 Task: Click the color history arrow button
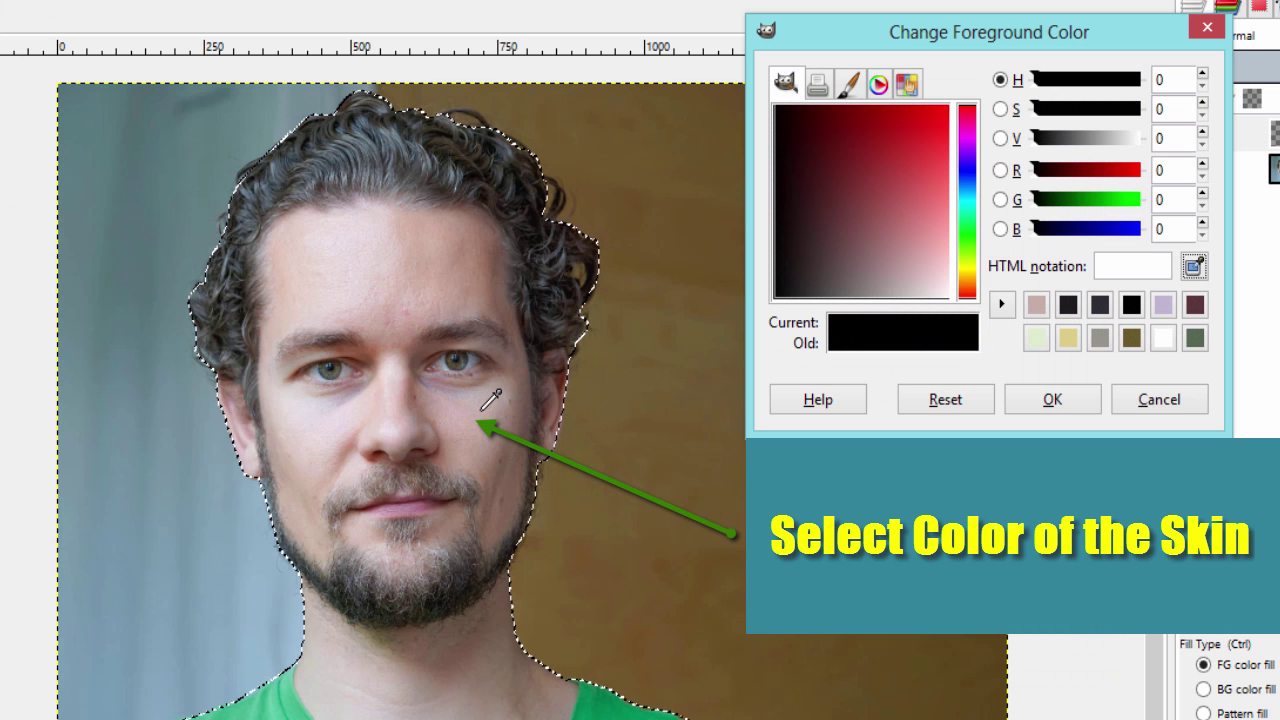pyautogui.click(x=1002, y=305)
